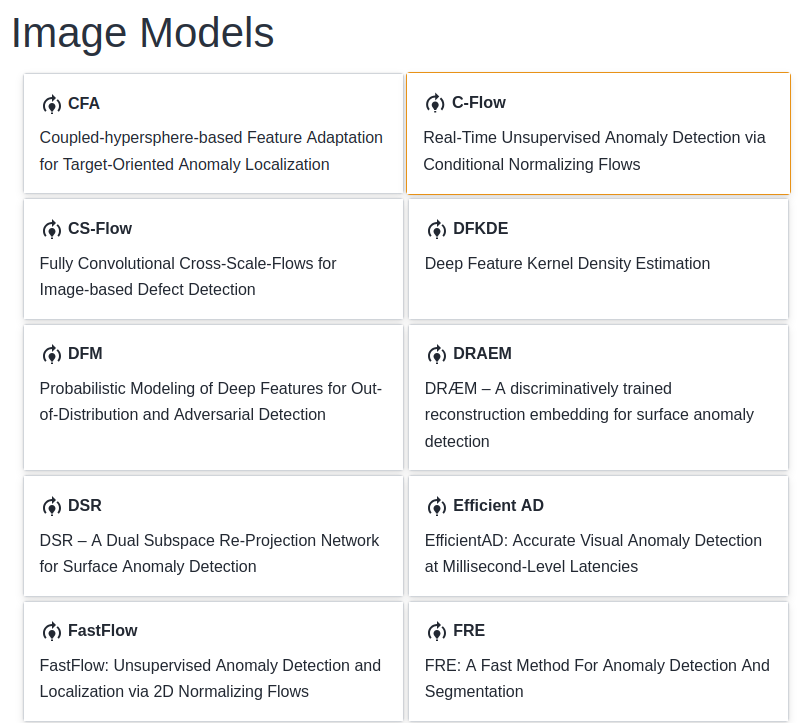The image size is (808, 723).
Task: Select the DRAEM card title
Action: point(483,354)
